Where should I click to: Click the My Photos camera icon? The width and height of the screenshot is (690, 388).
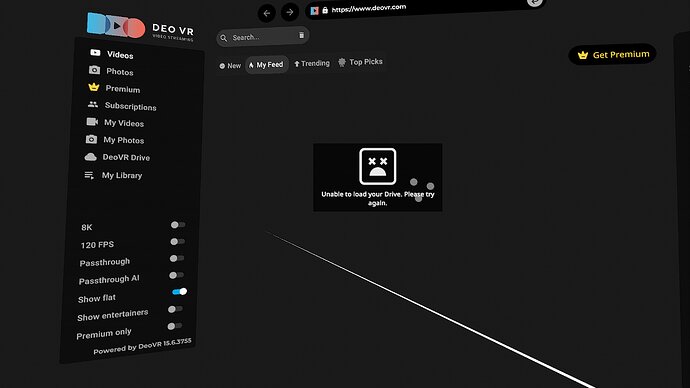coord(91,139)
